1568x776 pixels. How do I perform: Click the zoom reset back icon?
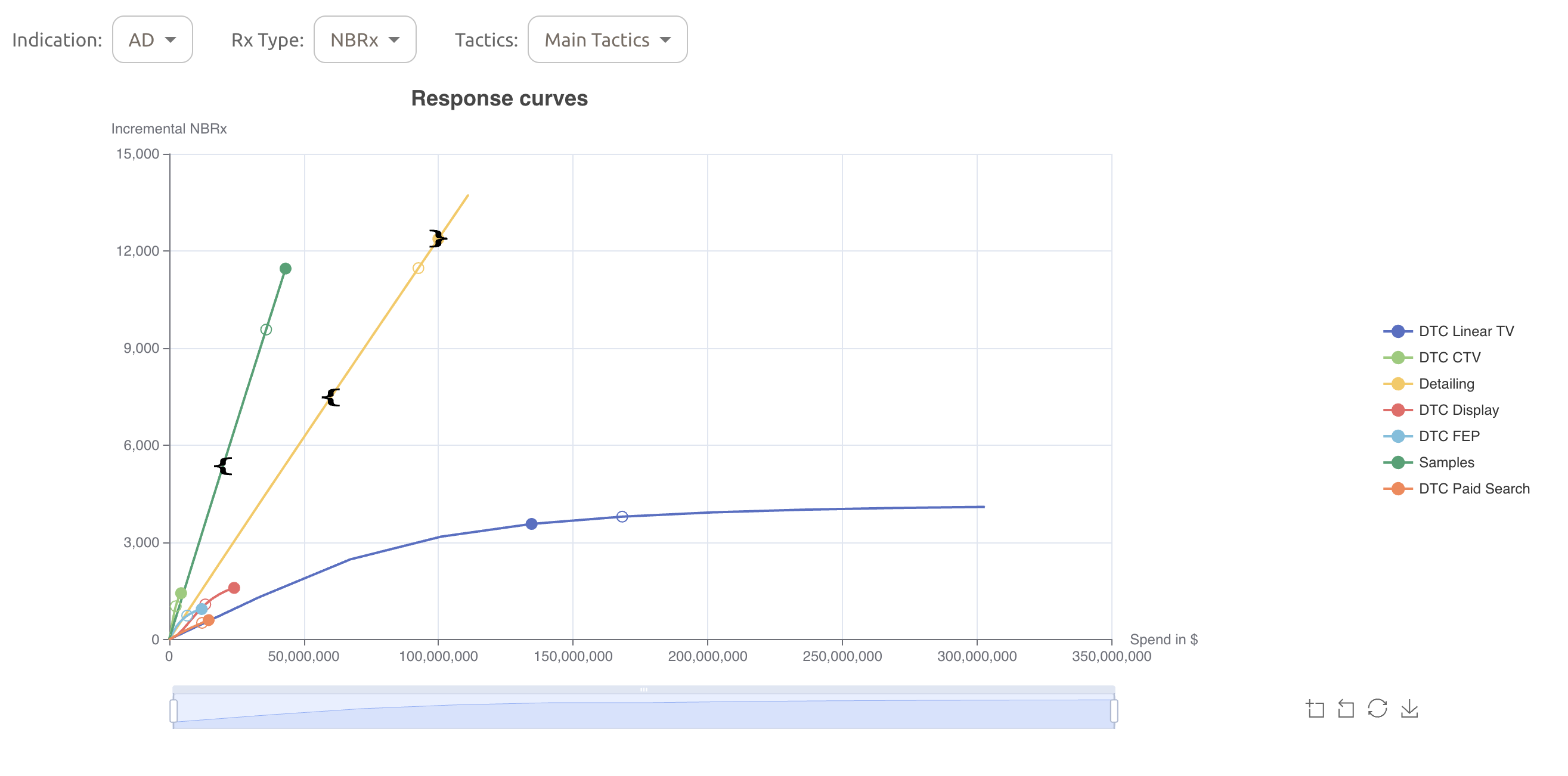click(1346, 709)
